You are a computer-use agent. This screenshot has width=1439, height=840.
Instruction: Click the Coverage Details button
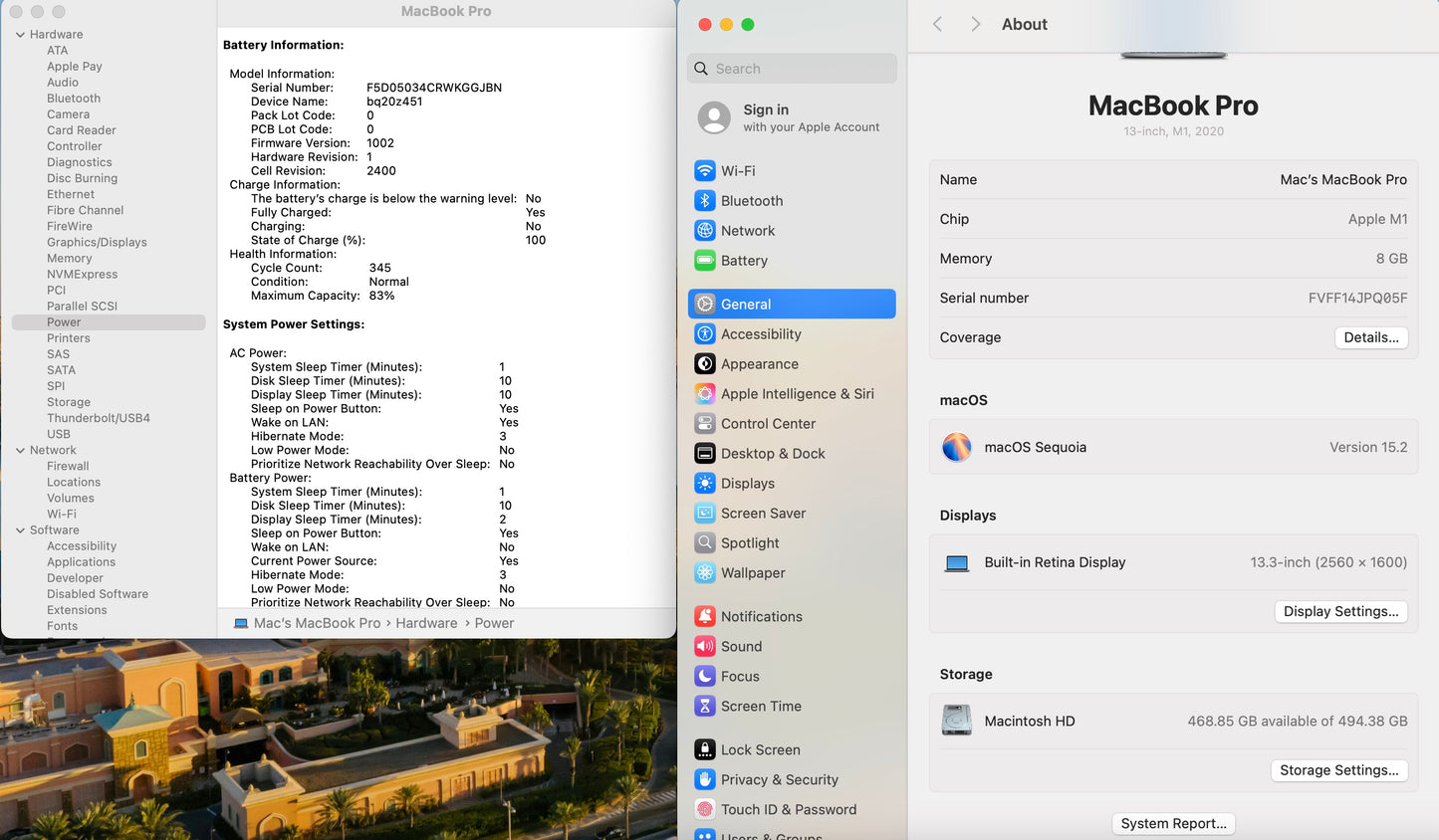coord(1370,337)
